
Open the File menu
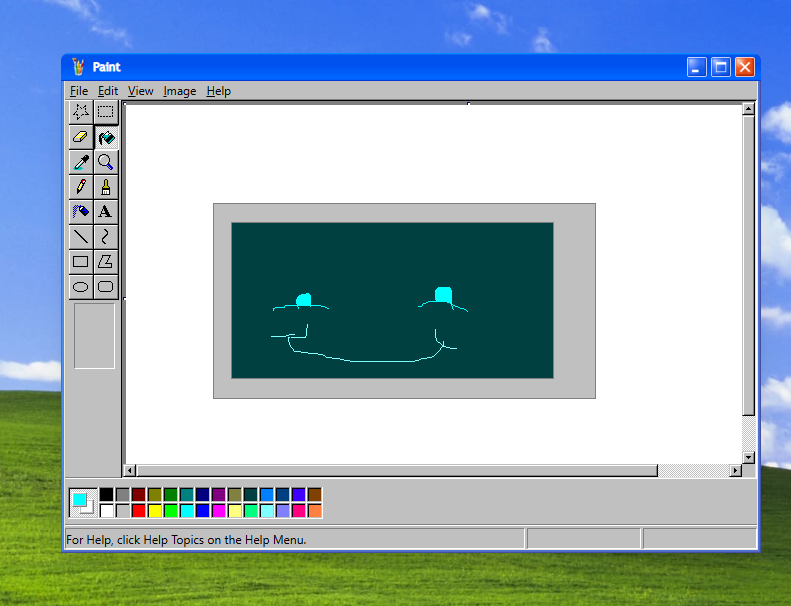point(79,91)
